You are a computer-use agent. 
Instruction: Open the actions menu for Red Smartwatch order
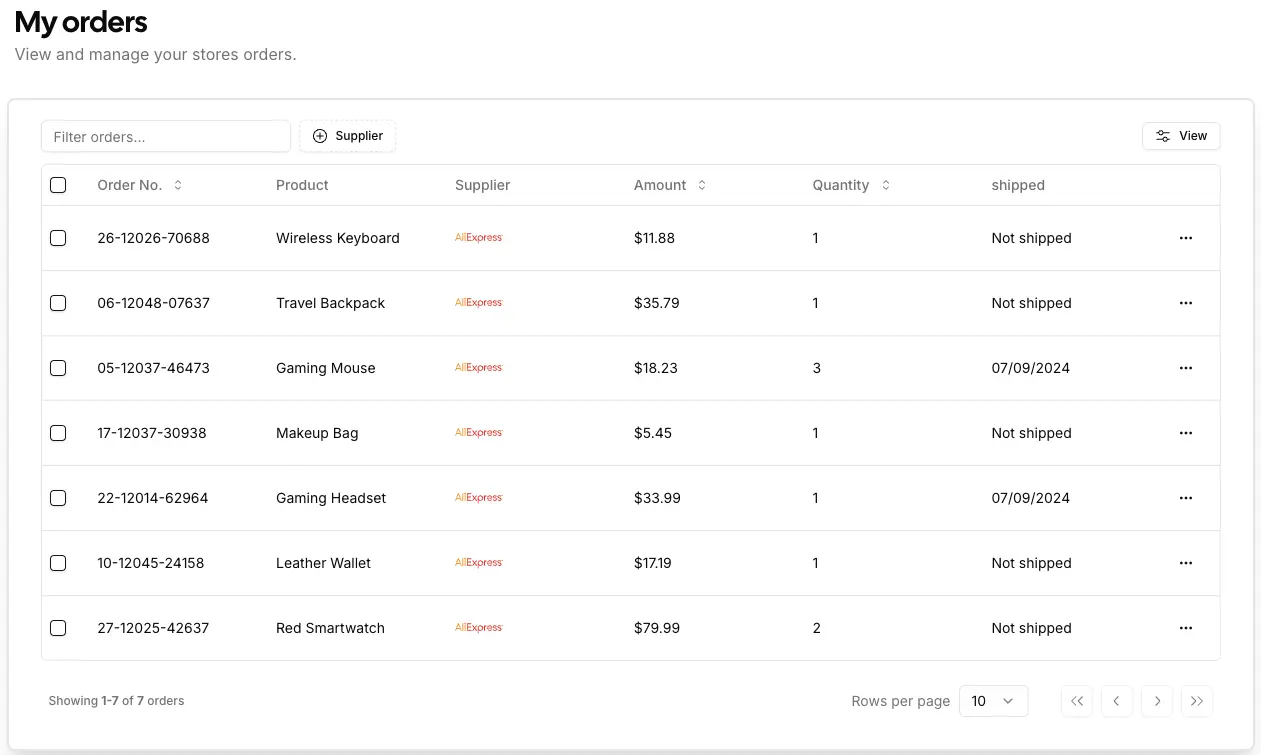click(1186, 628)
